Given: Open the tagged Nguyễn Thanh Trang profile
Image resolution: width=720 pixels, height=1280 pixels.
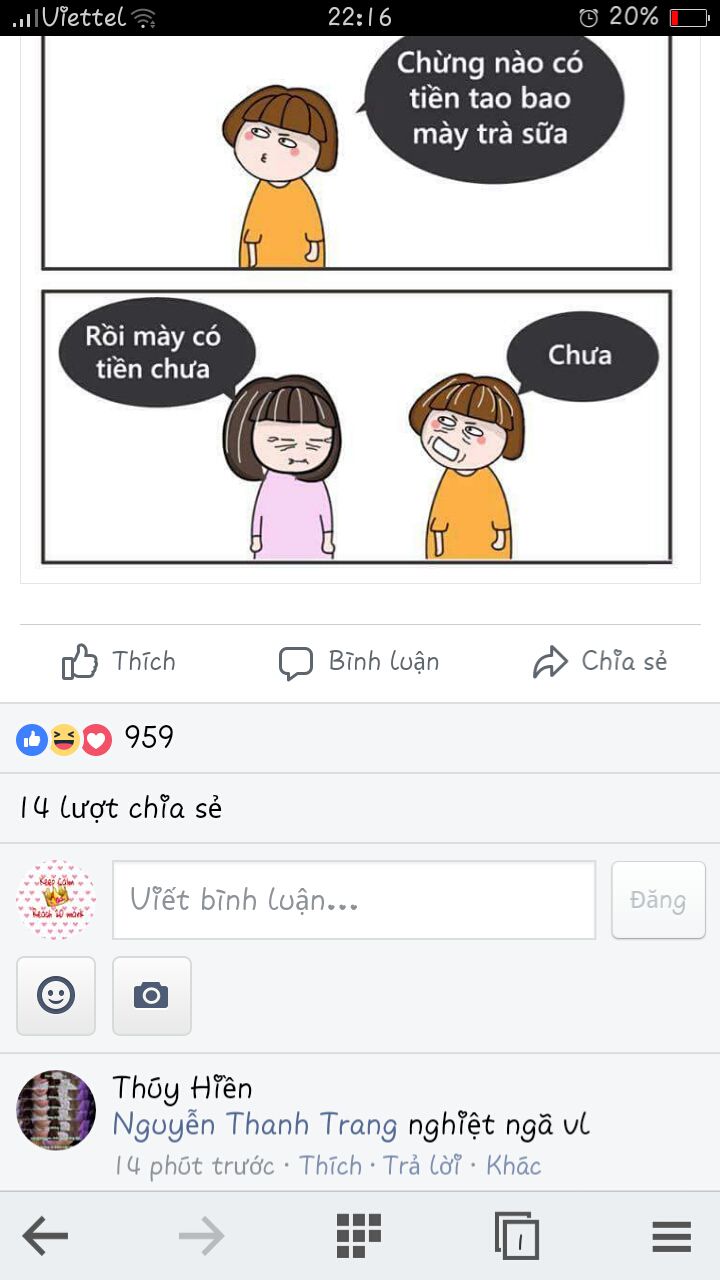Looking at the screenshot, I should 255,1126.
